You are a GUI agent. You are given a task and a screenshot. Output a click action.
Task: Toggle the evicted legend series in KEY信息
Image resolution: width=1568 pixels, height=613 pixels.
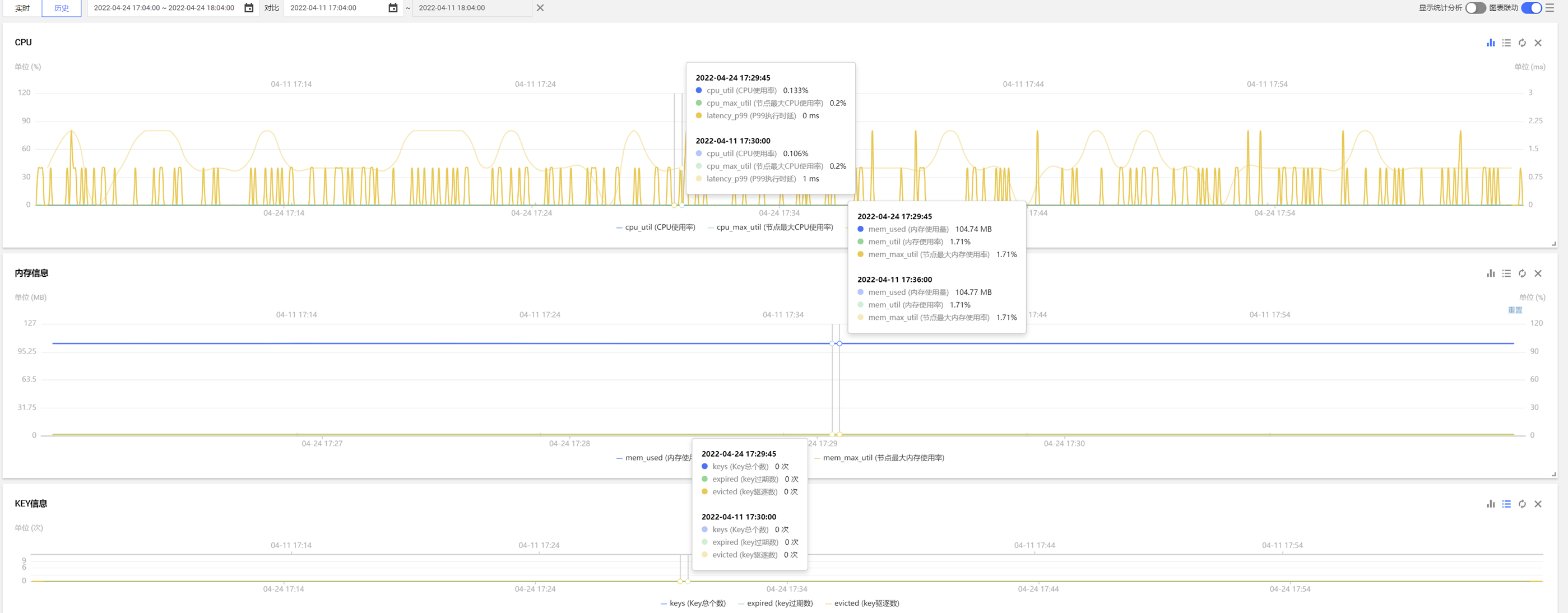(x=861, y=603)
